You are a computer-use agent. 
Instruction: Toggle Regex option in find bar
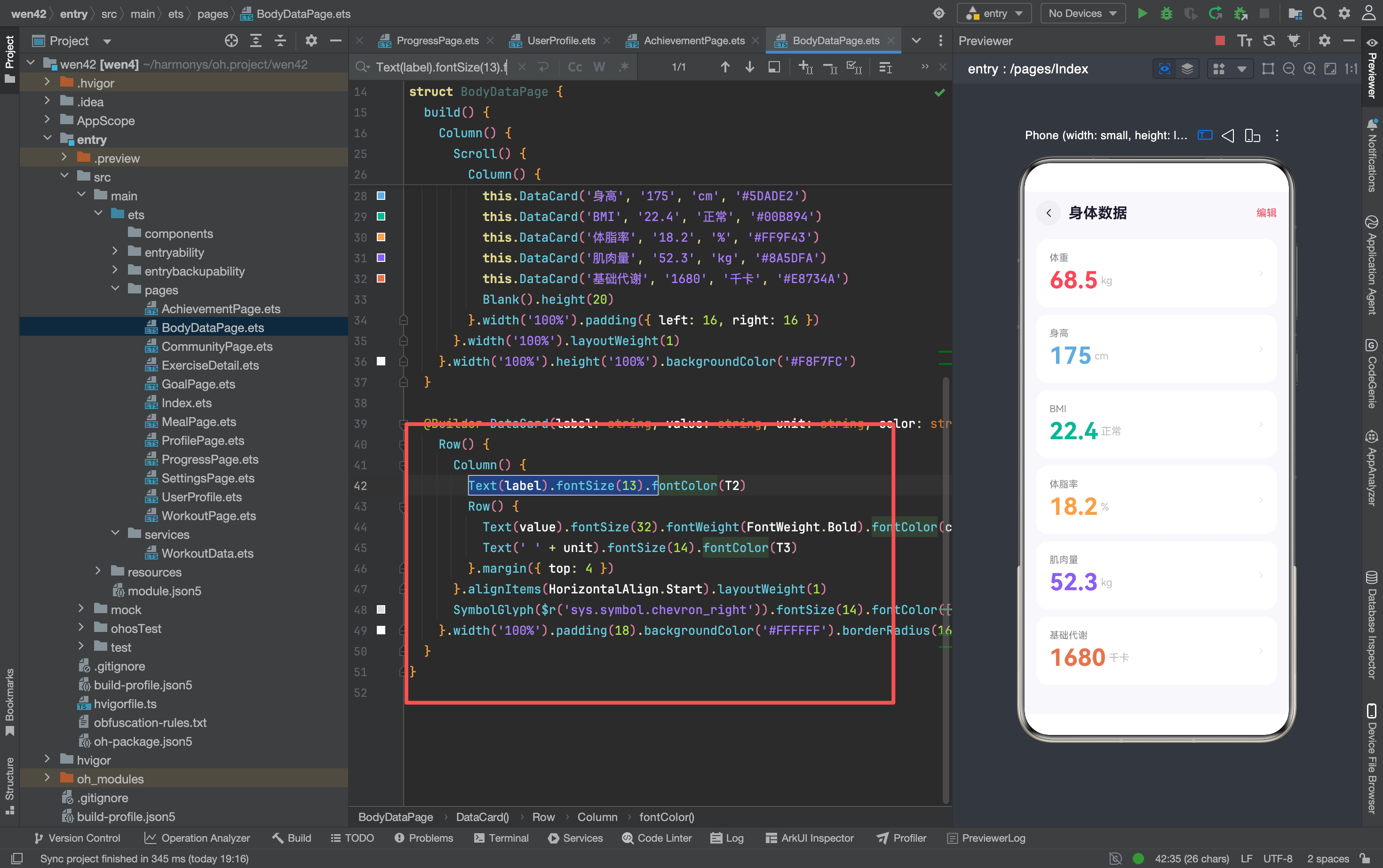[x=624, y=67]
